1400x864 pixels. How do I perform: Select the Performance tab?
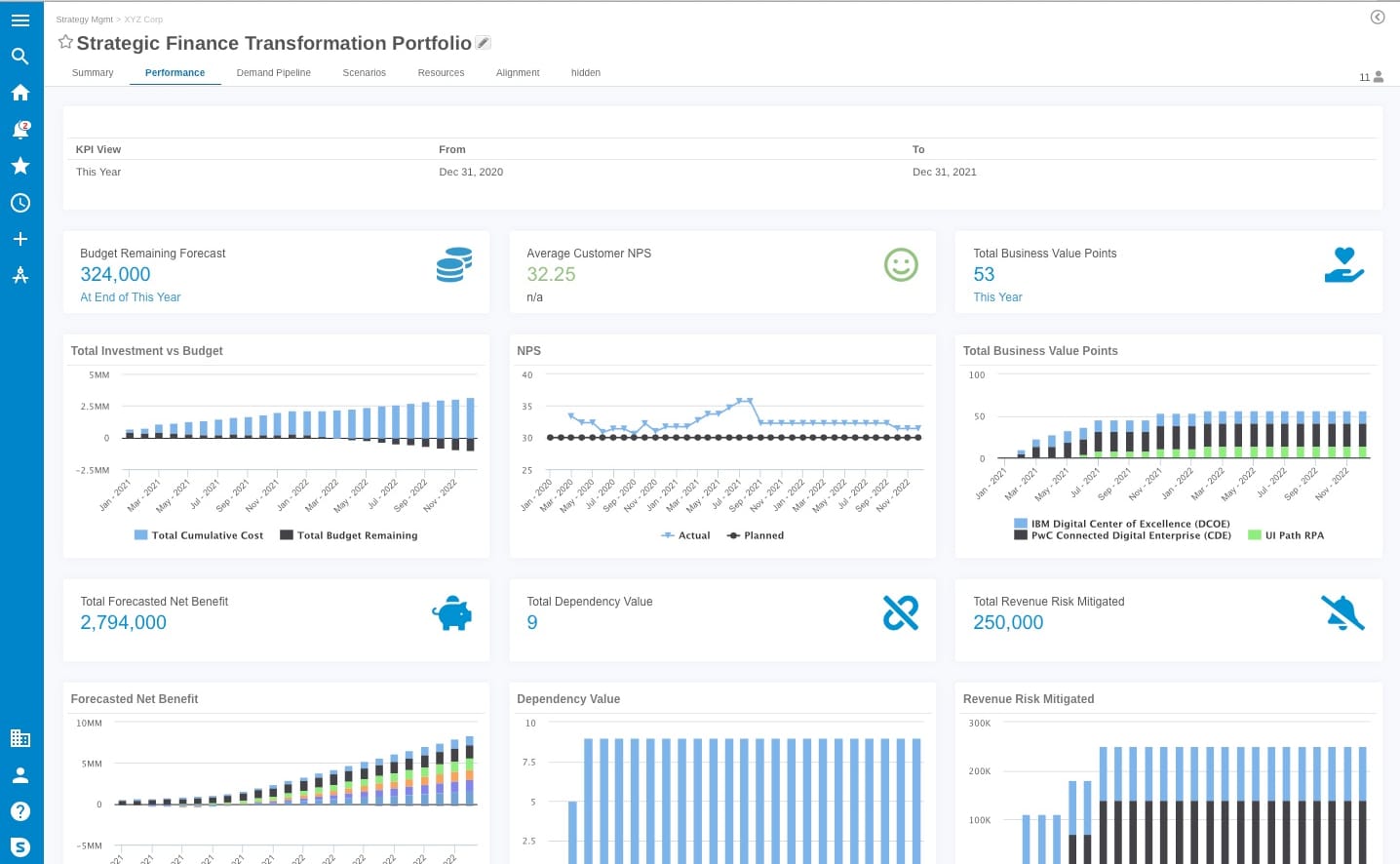click(175, 73)
